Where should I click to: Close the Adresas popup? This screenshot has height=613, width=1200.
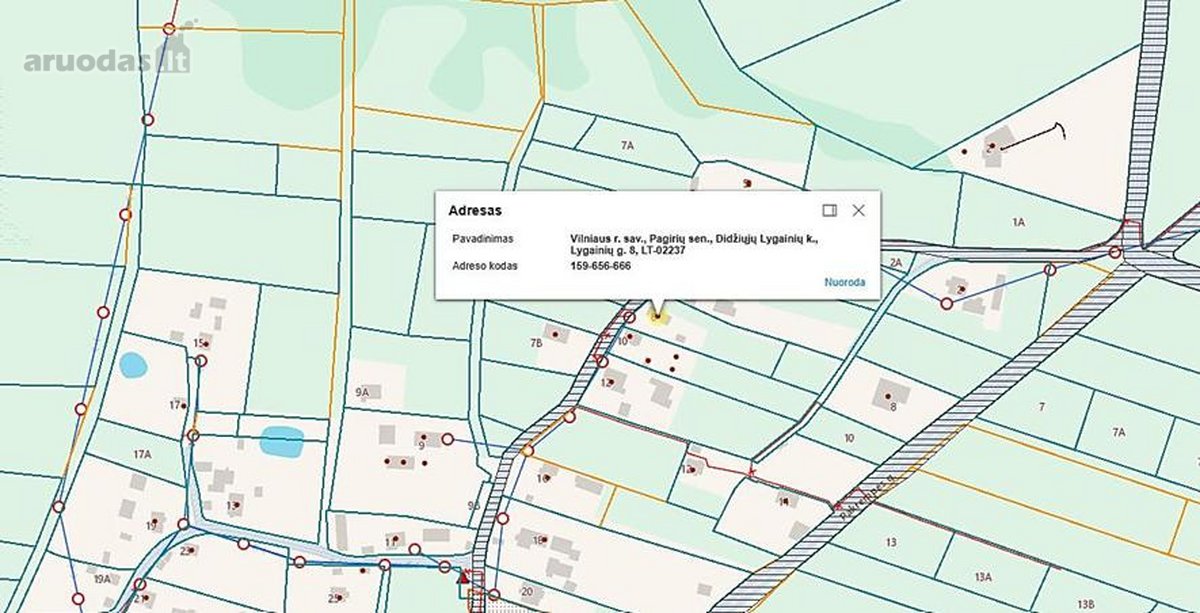(x=858, y=210)
